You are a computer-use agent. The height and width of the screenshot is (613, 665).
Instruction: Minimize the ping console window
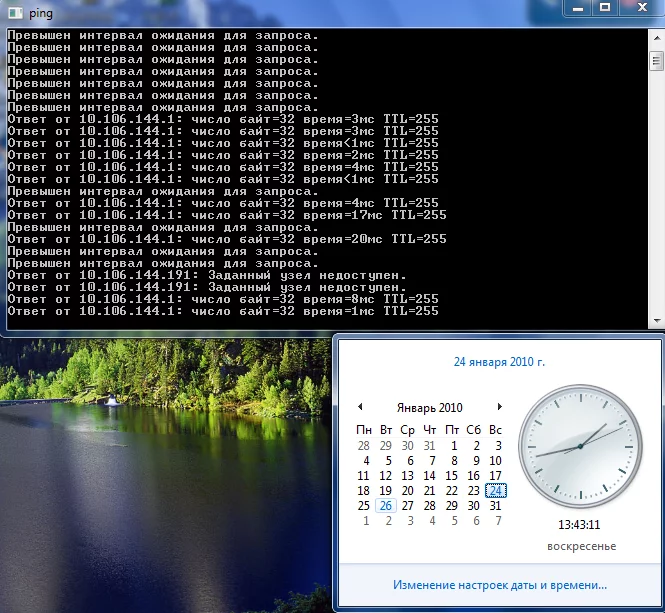tap(579, 8)
